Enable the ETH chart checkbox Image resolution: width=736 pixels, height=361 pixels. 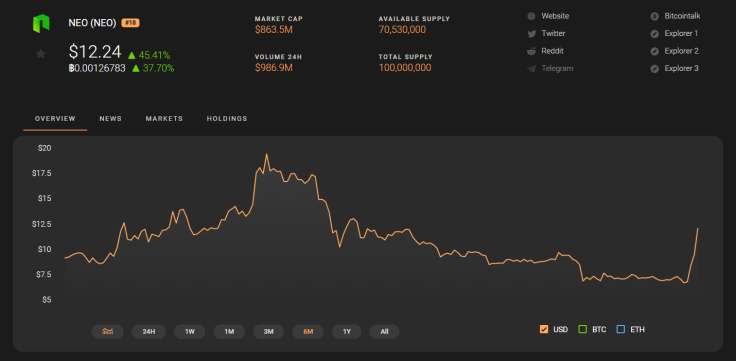(621, 330)
